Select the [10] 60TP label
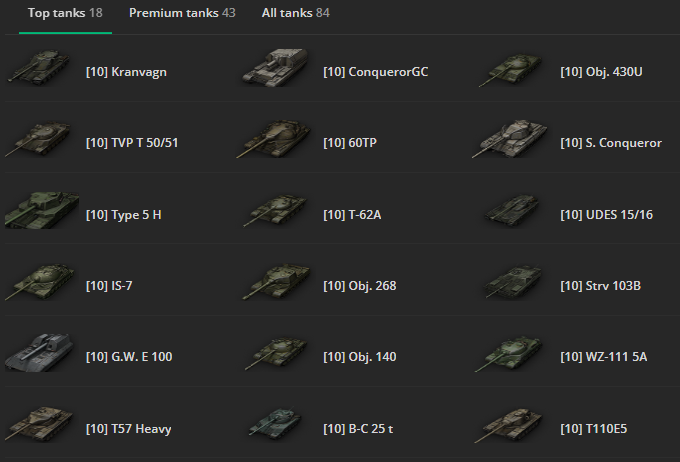Viewport: 680px width, 462px height. (x=350, y=143)
